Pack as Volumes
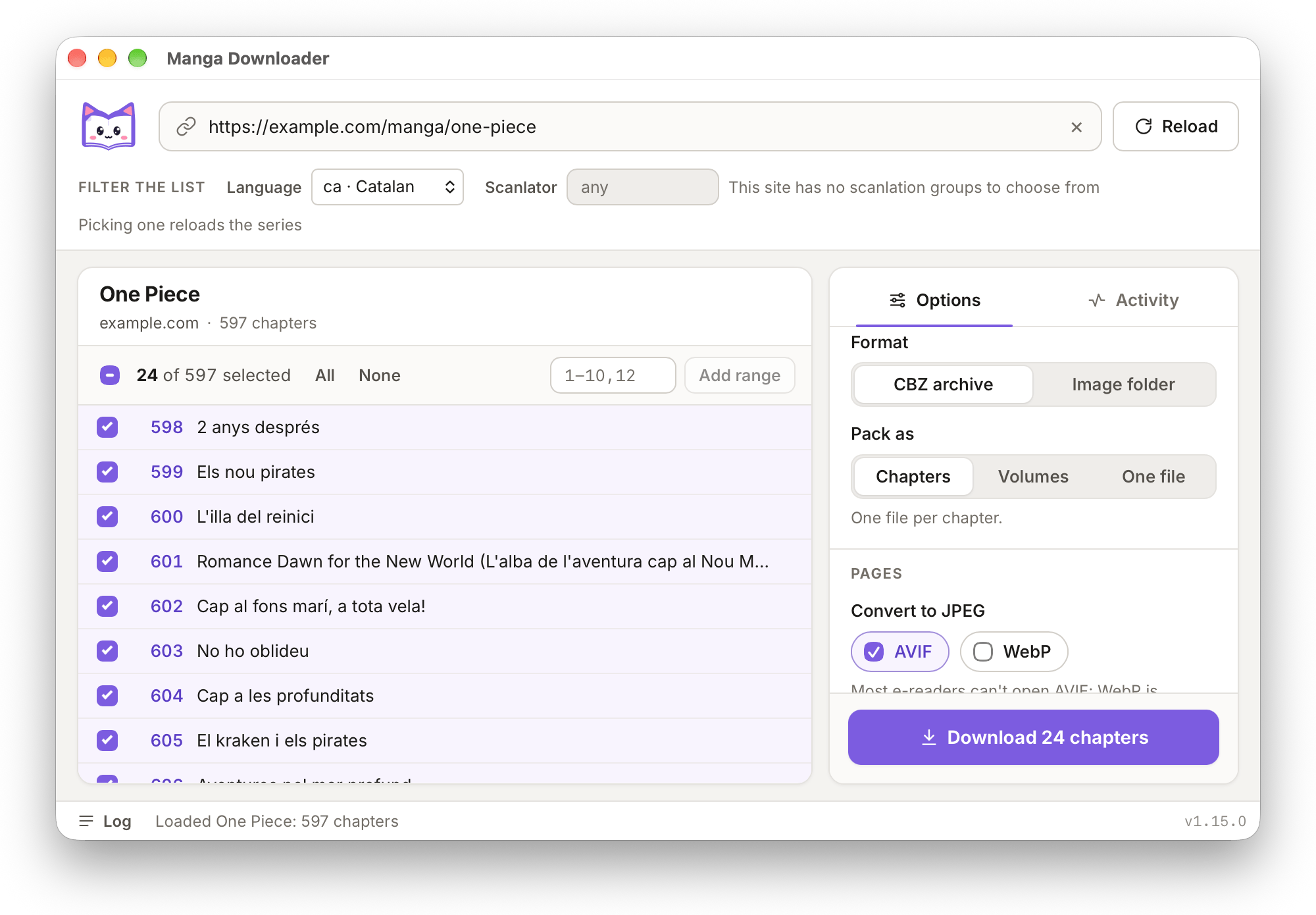Screen dimensions: 1316x915 (1033, 477)
